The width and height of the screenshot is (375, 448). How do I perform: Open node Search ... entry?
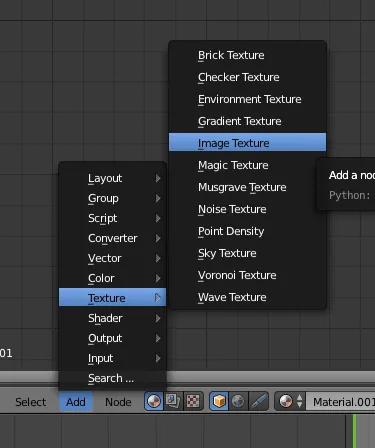pyautogui.click(x=112, y=378)
